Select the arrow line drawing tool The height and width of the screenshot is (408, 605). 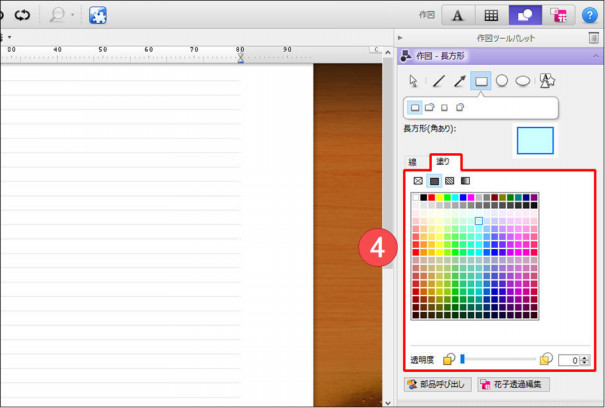coord(460,81)
